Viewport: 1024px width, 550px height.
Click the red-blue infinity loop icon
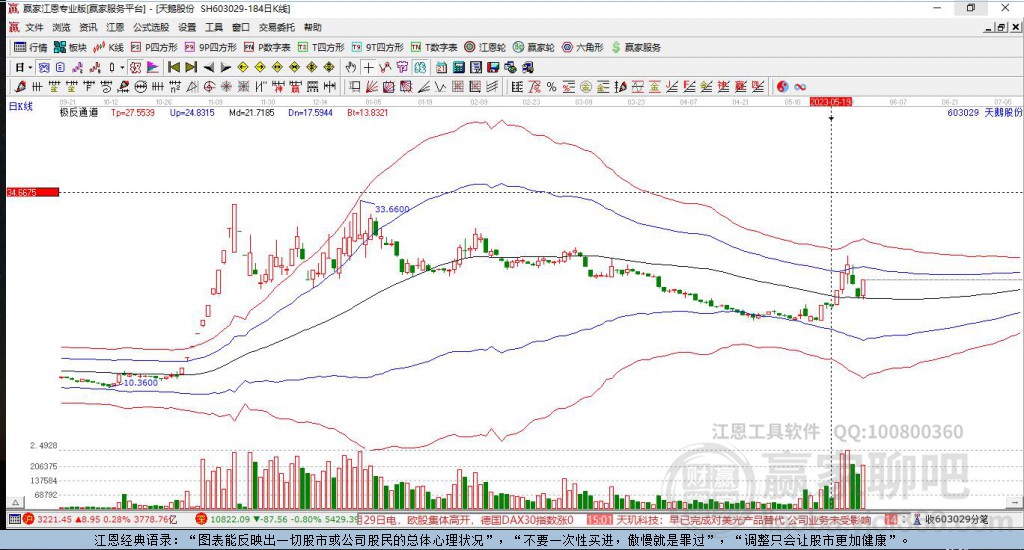tap(800, 86)
